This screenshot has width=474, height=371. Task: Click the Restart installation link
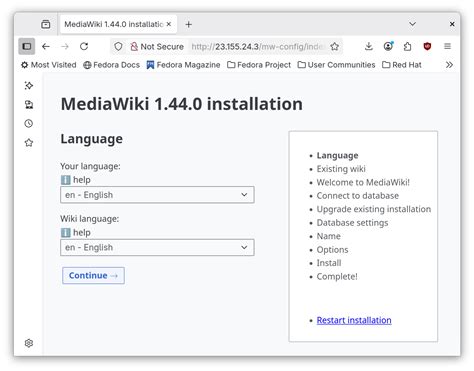point(354,320)
